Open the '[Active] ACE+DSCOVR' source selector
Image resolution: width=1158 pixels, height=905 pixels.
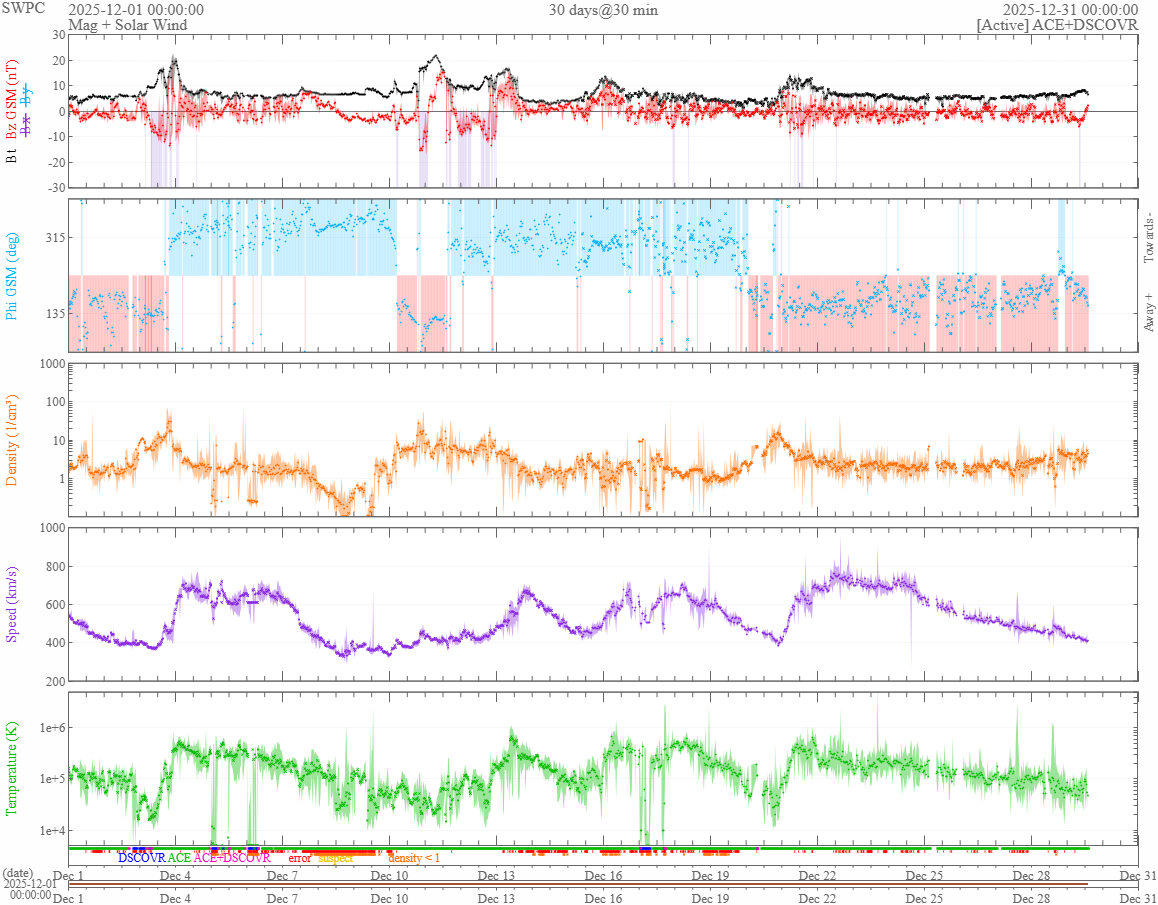1057,25
